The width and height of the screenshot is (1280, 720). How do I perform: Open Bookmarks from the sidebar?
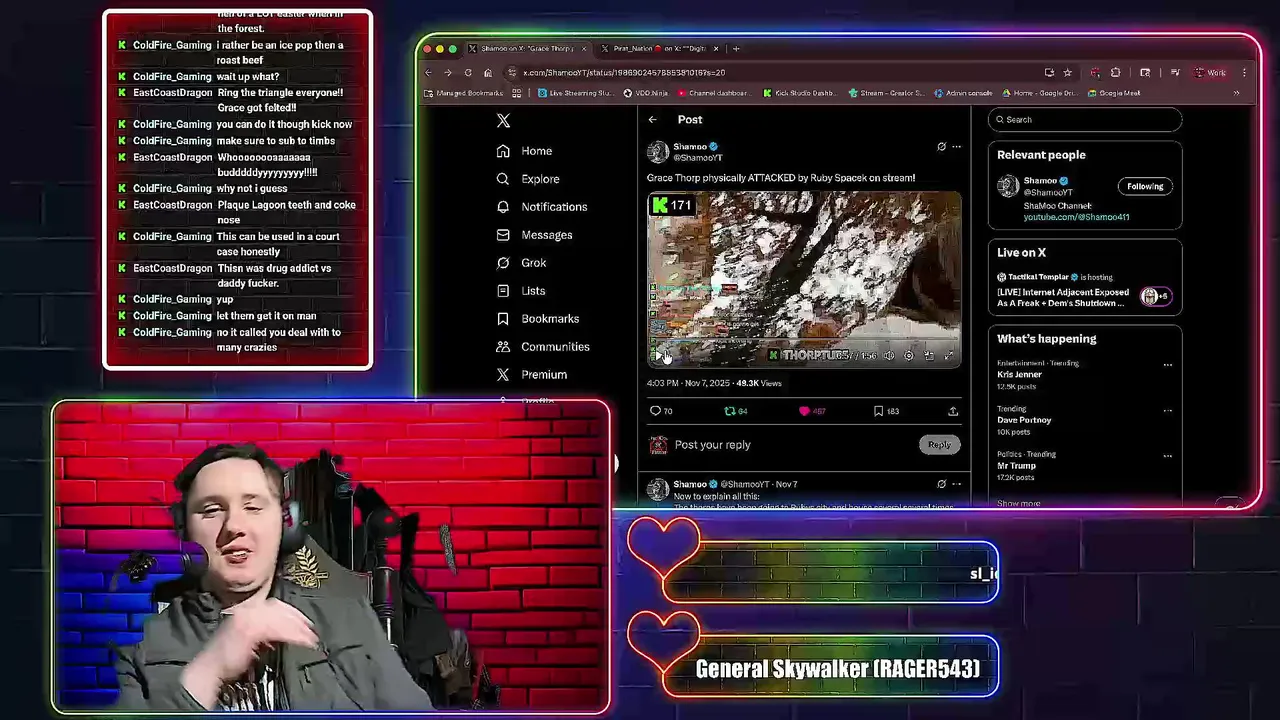(x=537, y=319)
